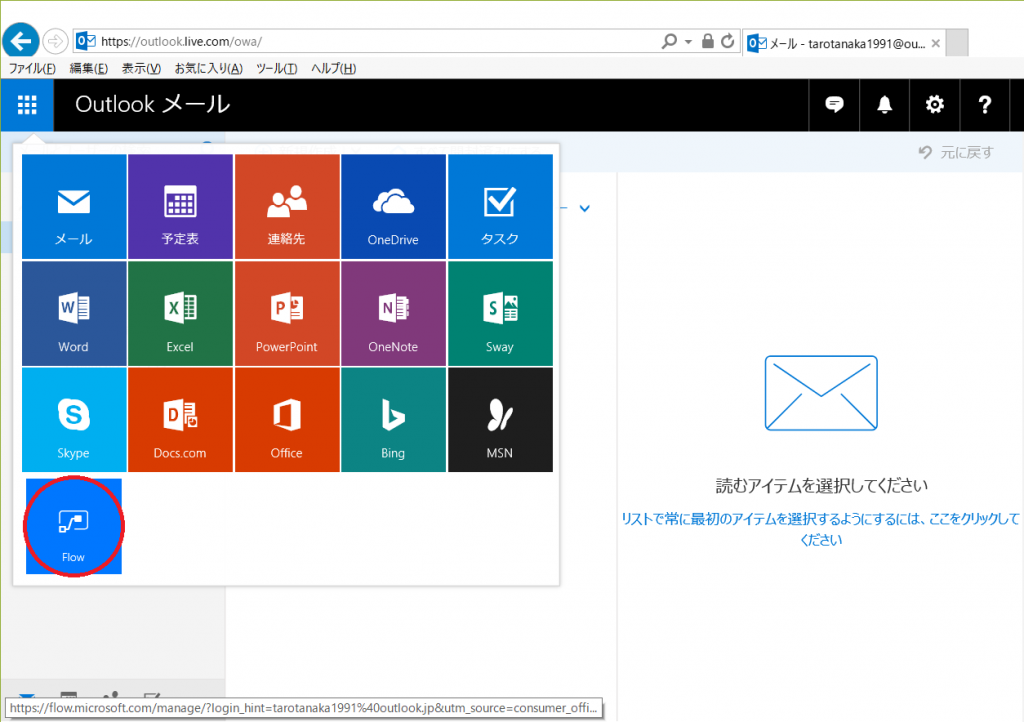Show notifications bell

coord(884,104)
